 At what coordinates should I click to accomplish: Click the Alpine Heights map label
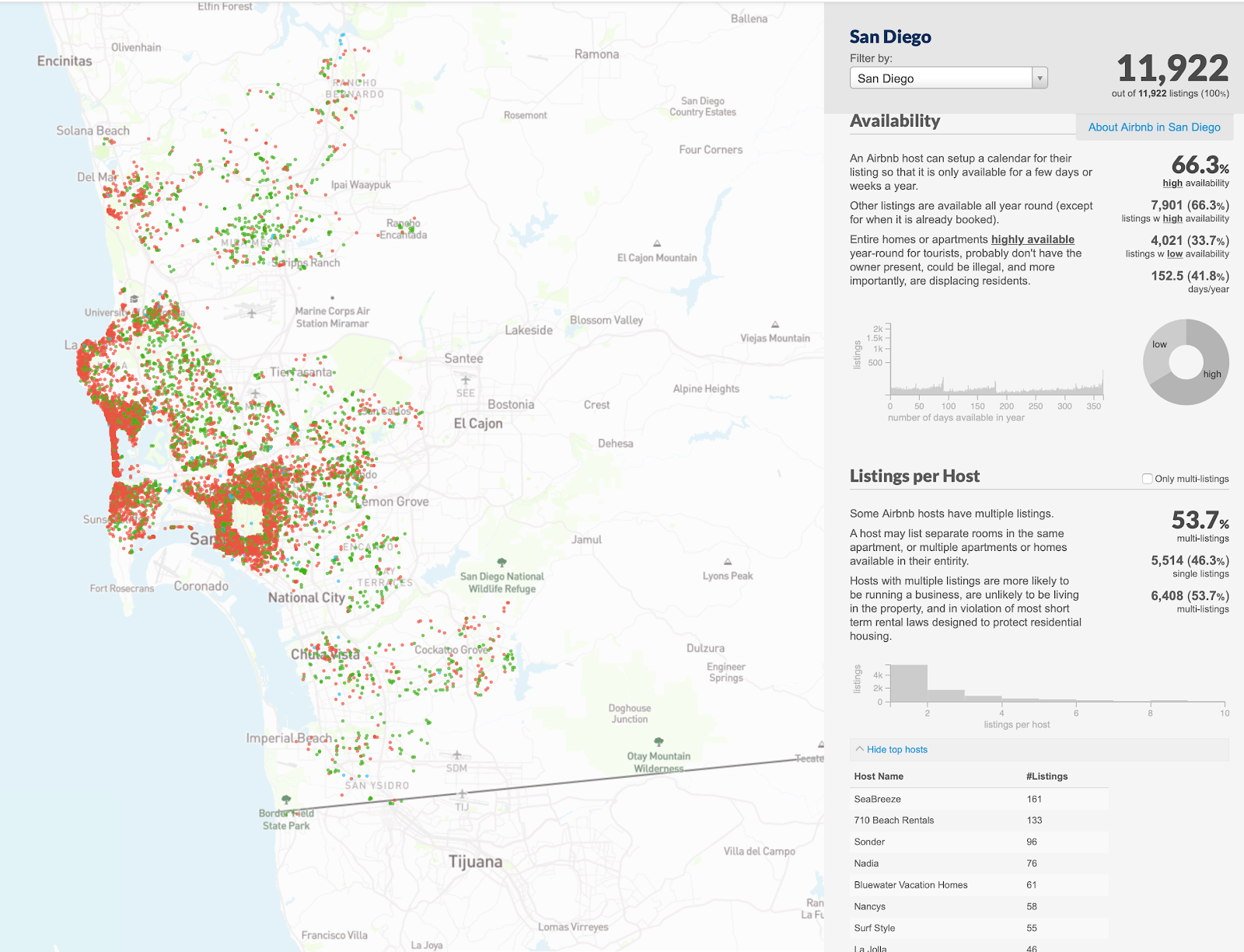[706, 389]
